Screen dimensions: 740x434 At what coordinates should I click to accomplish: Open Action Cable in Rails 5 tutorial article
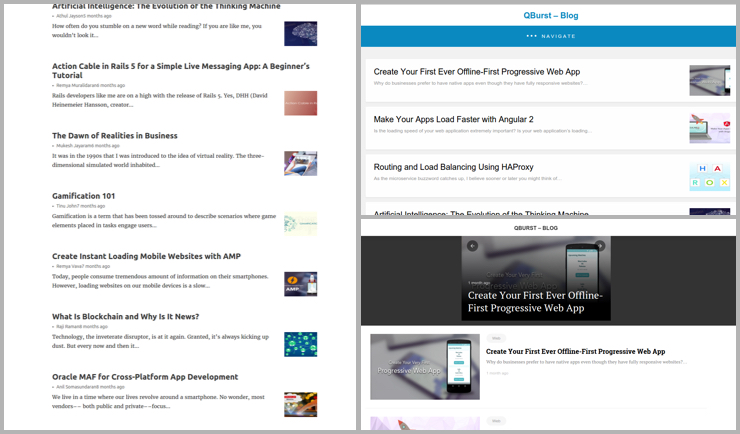[x=181, y=71]
